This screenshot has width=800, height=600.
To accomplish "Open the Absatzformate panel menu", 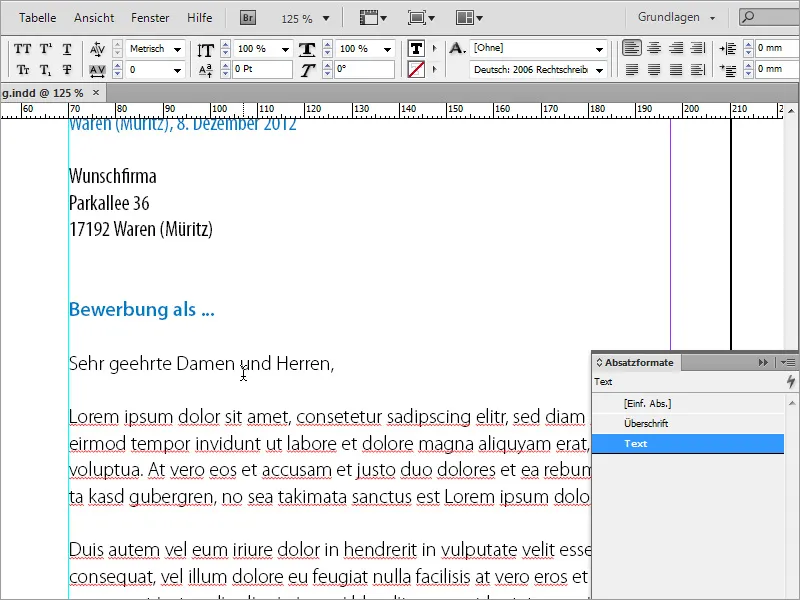I will point(788,362).
